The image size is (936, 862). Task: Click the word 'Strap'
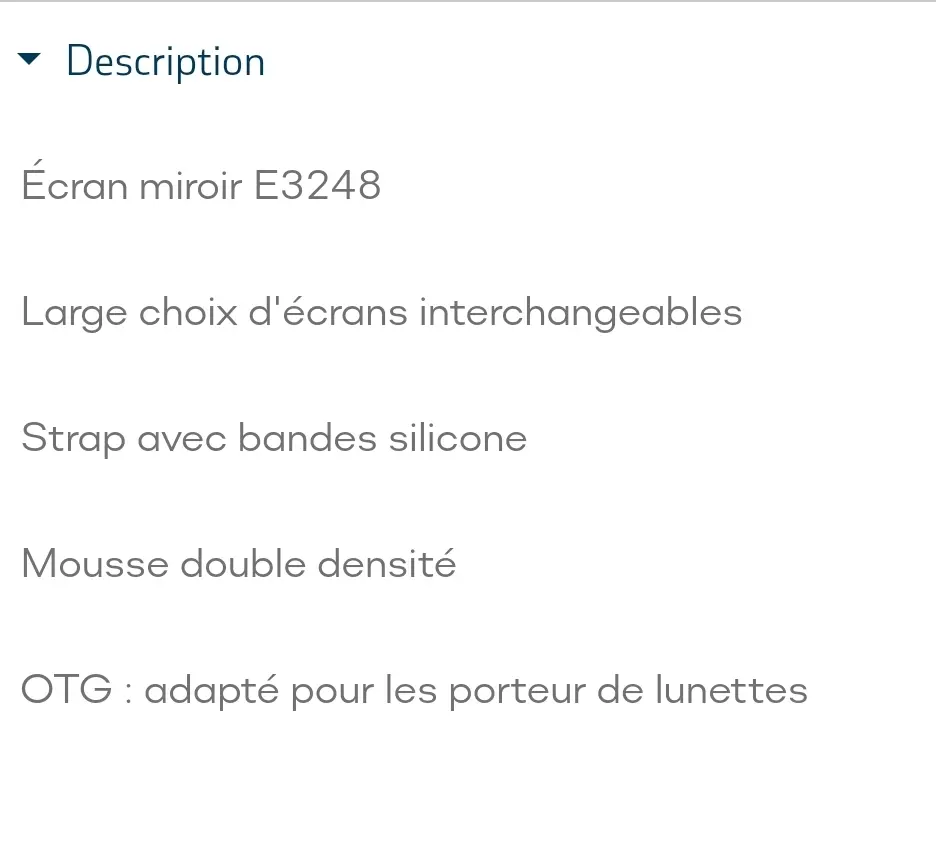[73, 439]
